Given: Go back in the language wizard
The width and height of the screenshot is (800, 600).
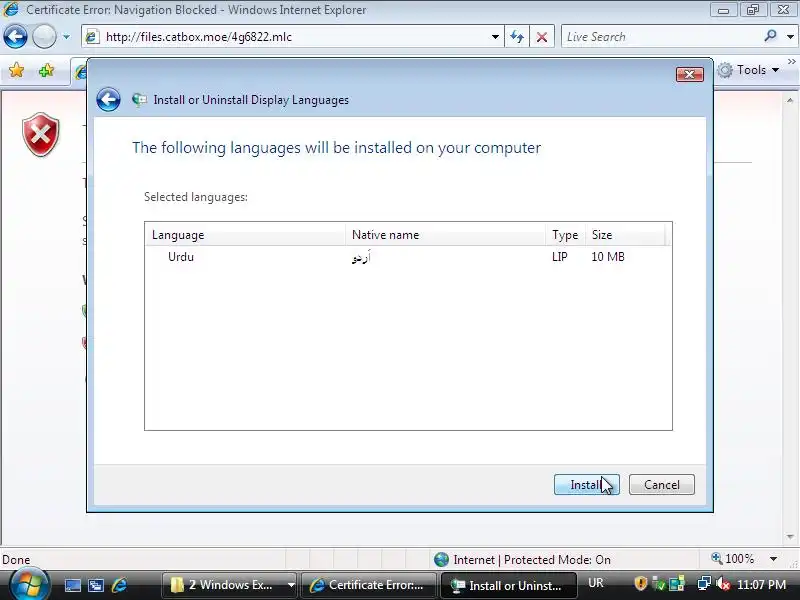Looking at the screenshot, I should pyautogui.click(x=108, y=99).
